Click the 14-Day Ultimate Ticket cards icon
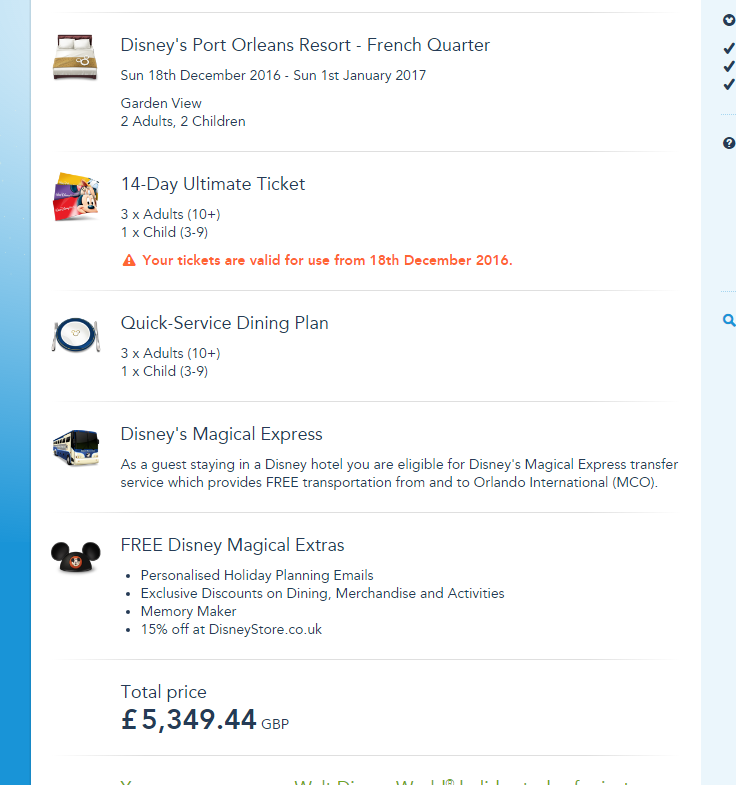Image resolution: width=736 pixels, height=785 pixels. click(x=76, y=196)
